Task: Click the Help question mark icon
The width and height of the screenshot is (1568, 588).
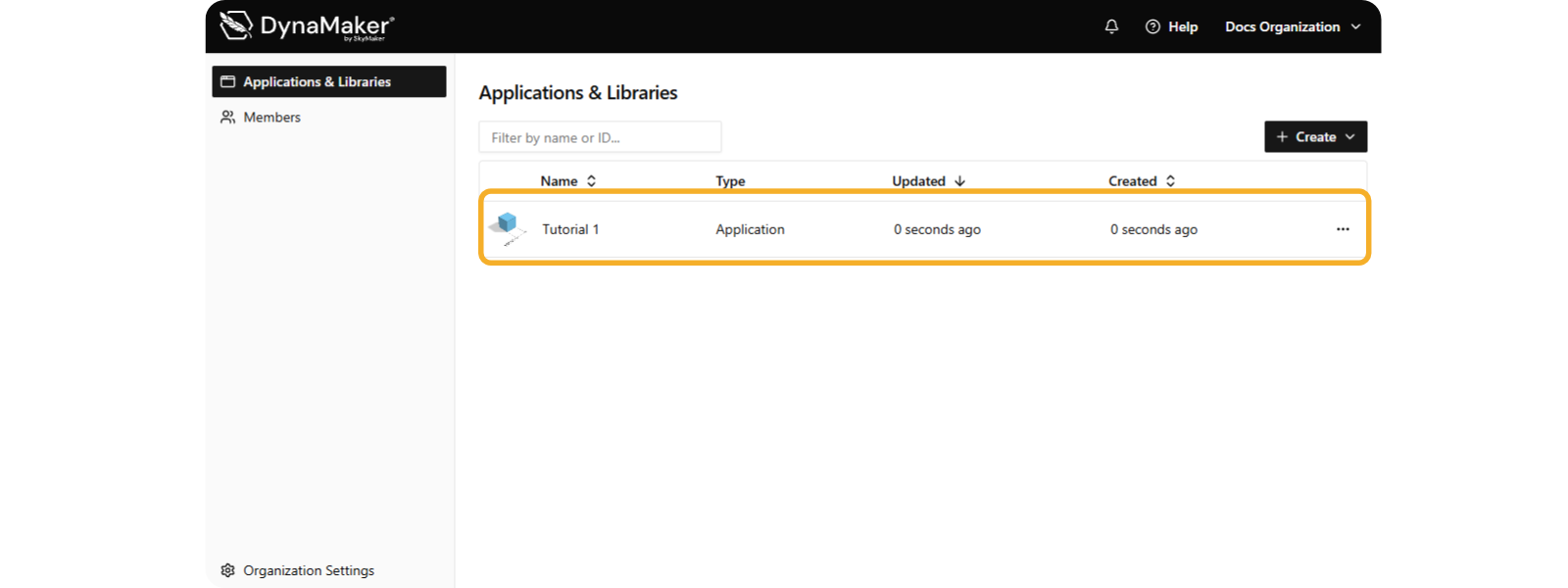Action: tap(1152, 26)
